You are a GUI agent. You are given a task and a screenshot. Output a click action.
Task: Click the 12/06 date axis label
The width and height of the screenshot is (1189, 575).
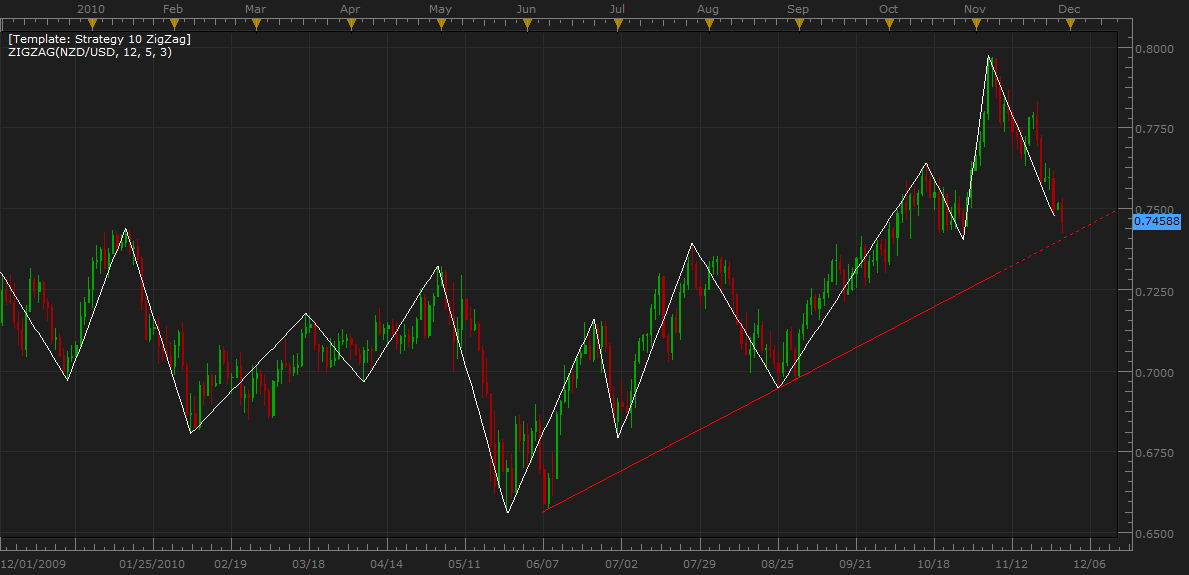(1090, 563)
